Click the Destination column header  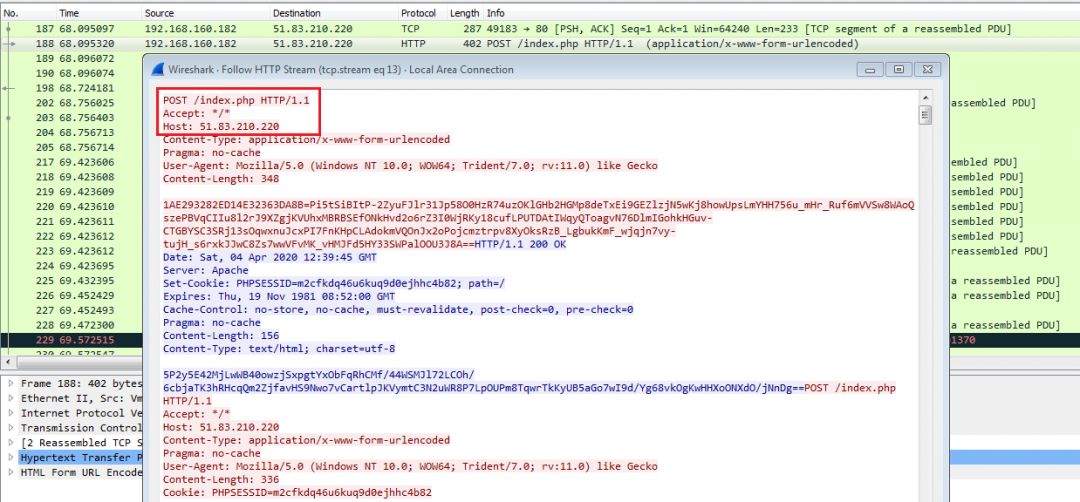click(x=298, y=13)
